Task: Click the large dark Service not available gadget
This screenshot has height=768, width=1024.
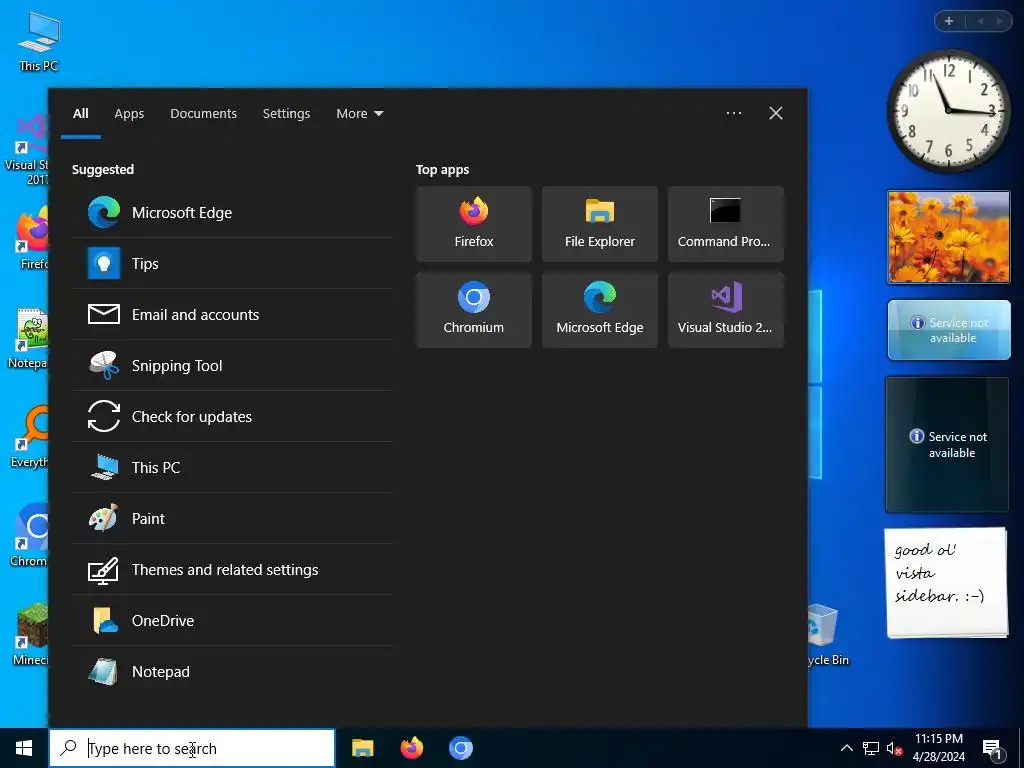Action: [947, 445]
